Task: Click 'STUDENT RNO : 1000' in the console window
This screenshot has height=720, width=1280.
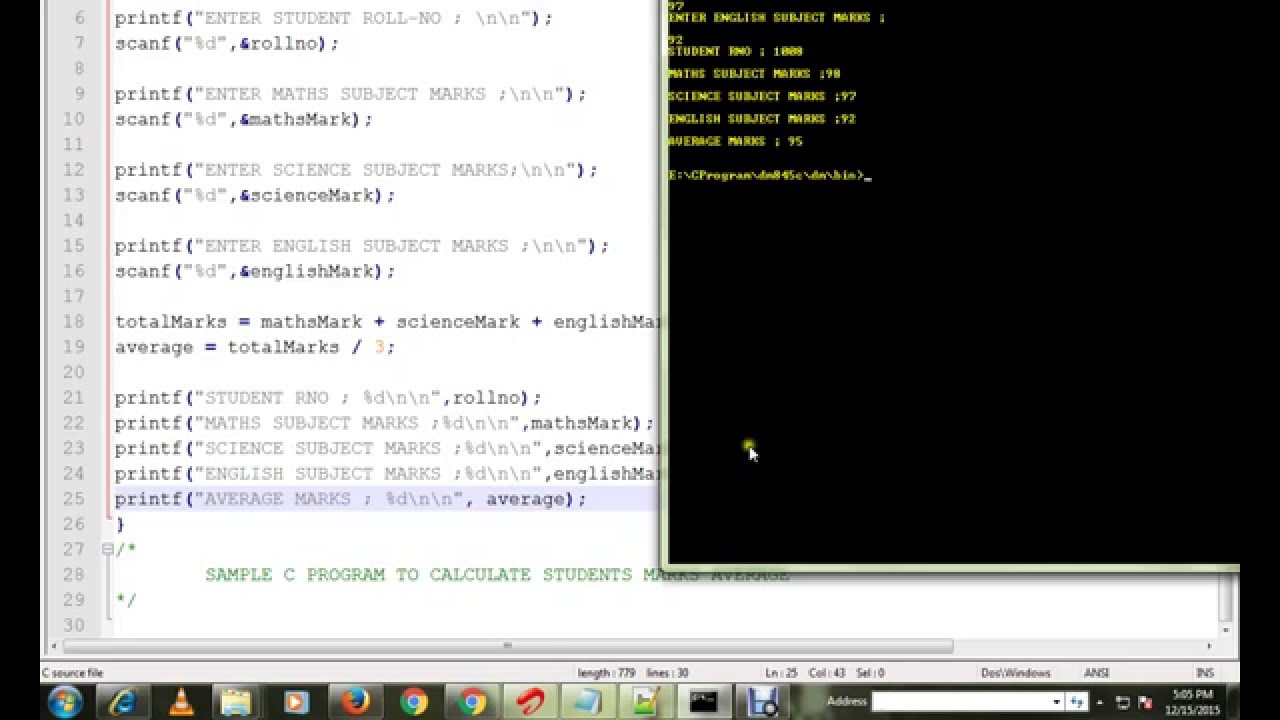Action: 735,51
